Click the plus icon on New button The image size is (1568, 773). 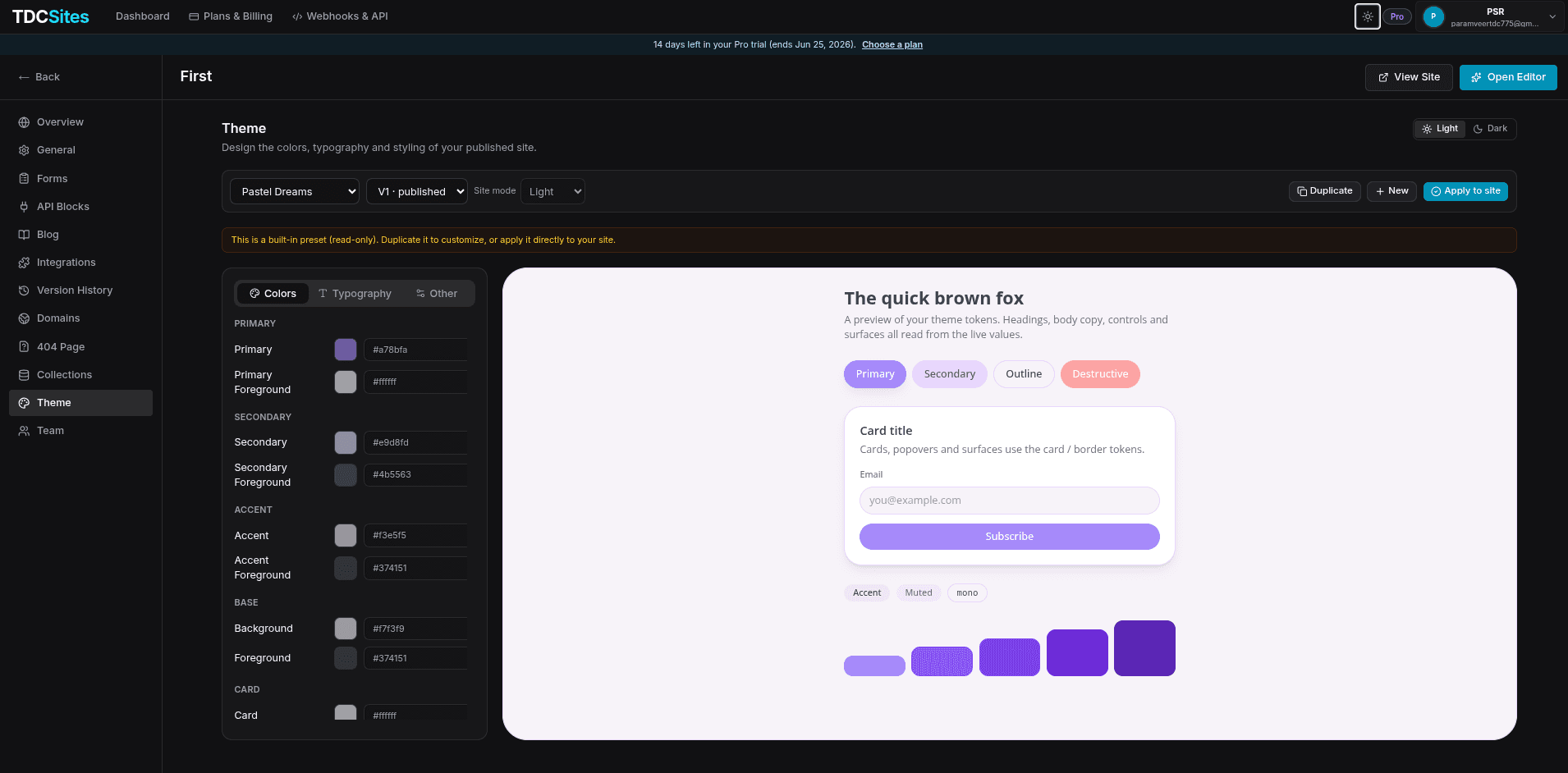click(1380, 191)
